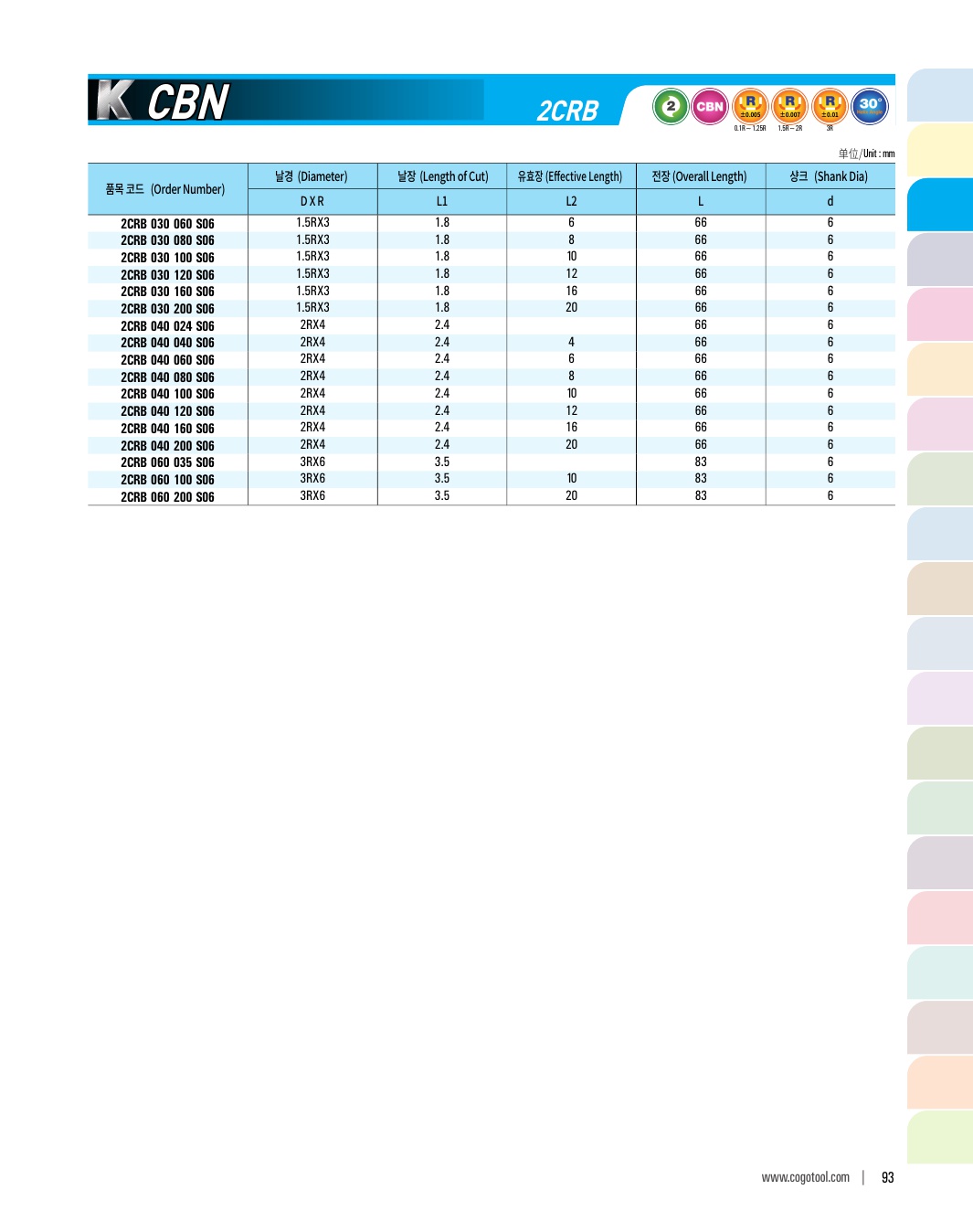Select order number 2CRB 060 200 S06
The image size is (973, 1232).
coord(167,496)
